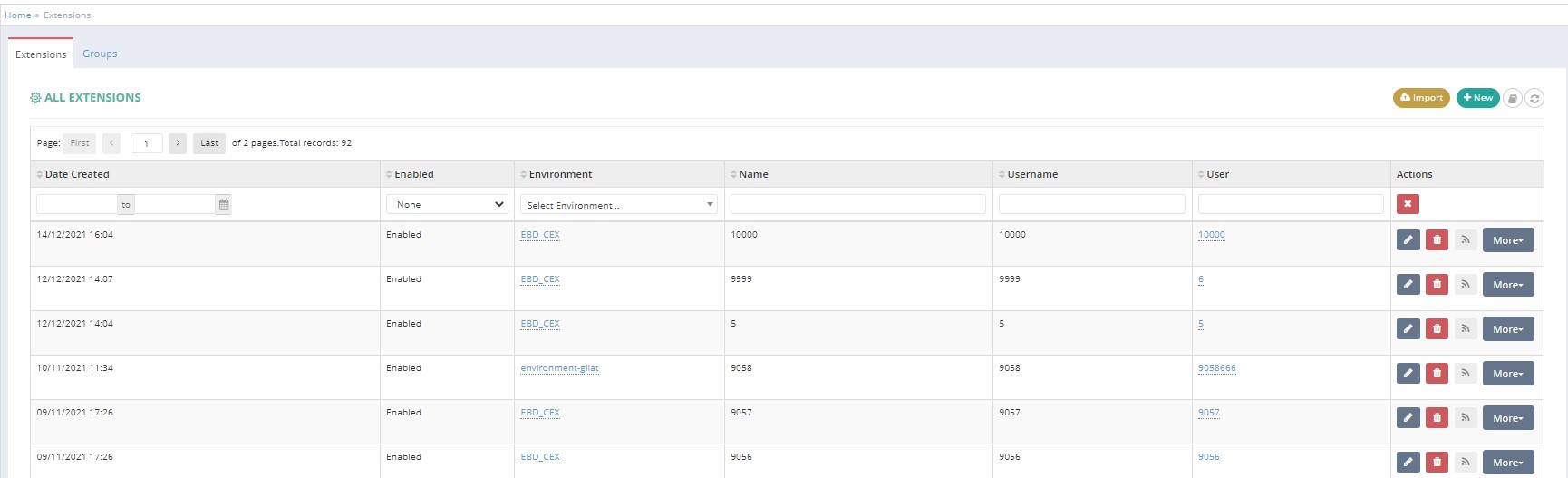Image resolution: width=1568 pixels, height=478 pixels.
Task: Go to Home in the breadcrumb
Action: 18,15
